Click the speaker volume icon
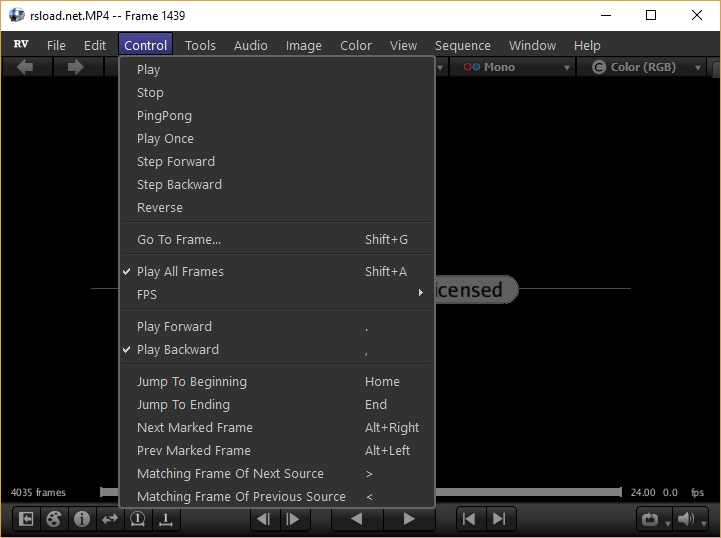 (x=686, y=520)
